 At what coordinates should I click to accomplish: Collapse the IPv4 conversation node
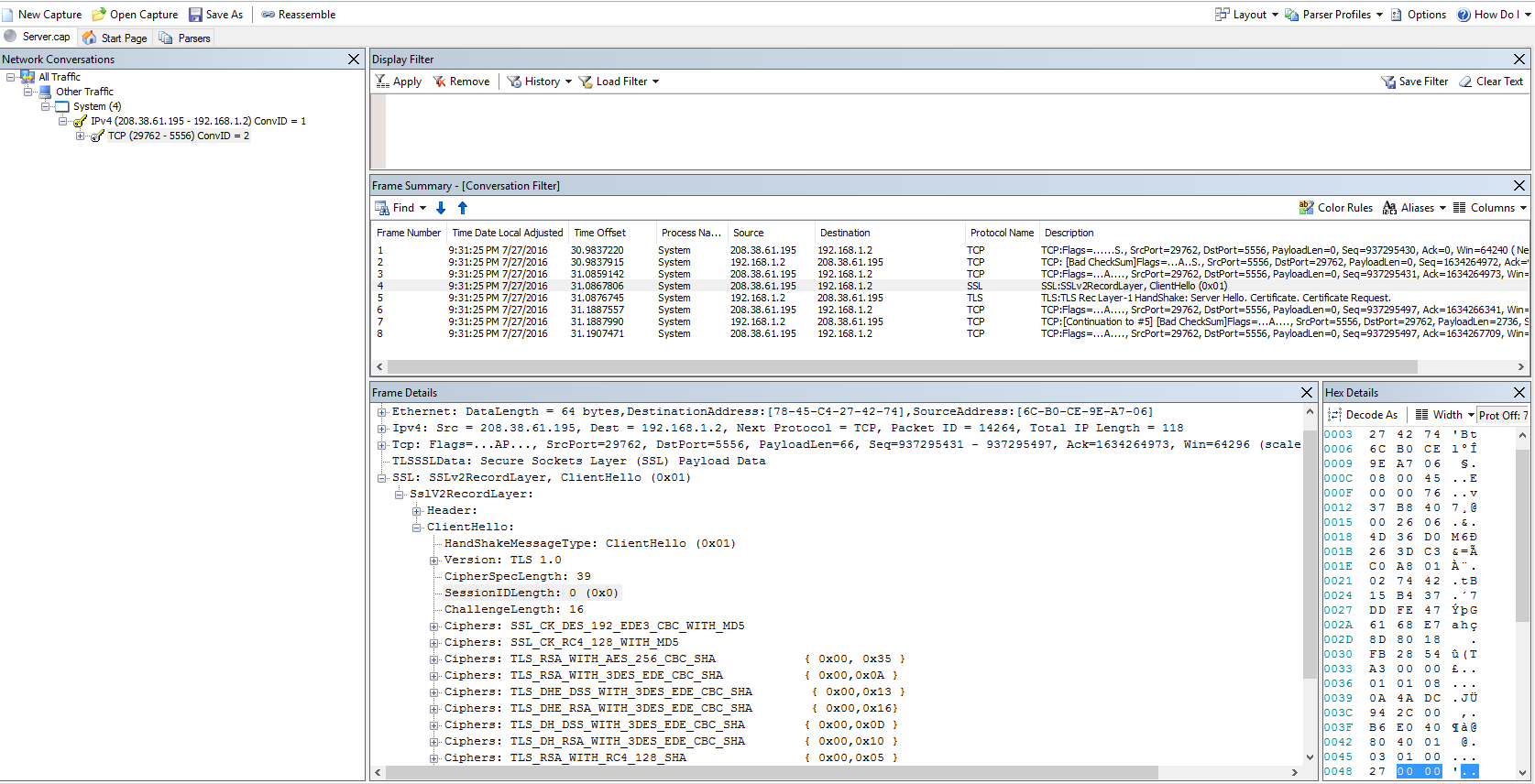click(63, 121)
